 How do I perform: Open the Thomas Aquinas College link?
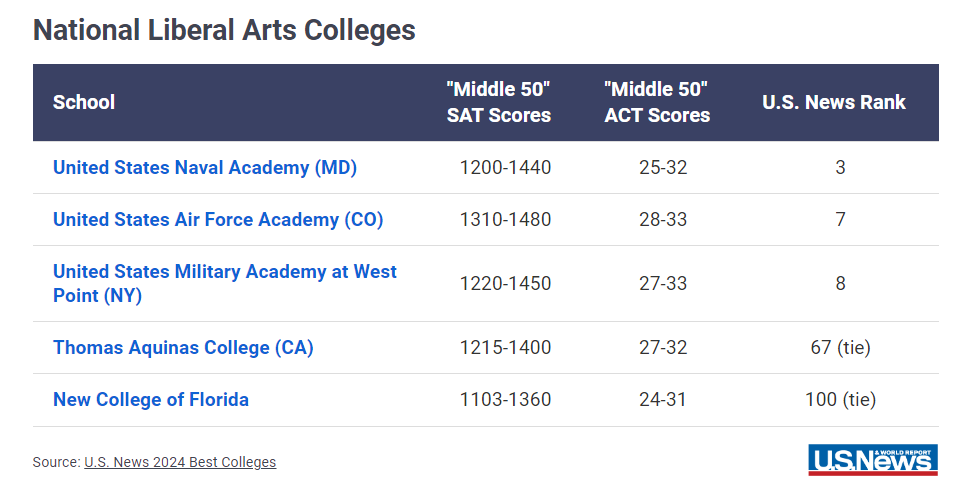[x=183, y=348]
